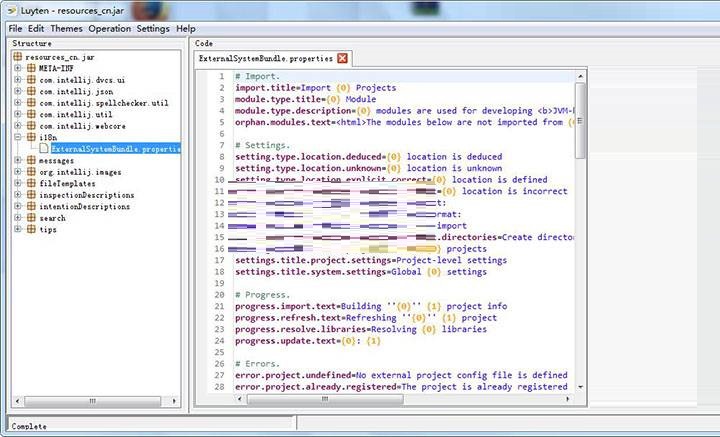
Task: Click the org.intellij.images package icon
Action: [31, 172]
